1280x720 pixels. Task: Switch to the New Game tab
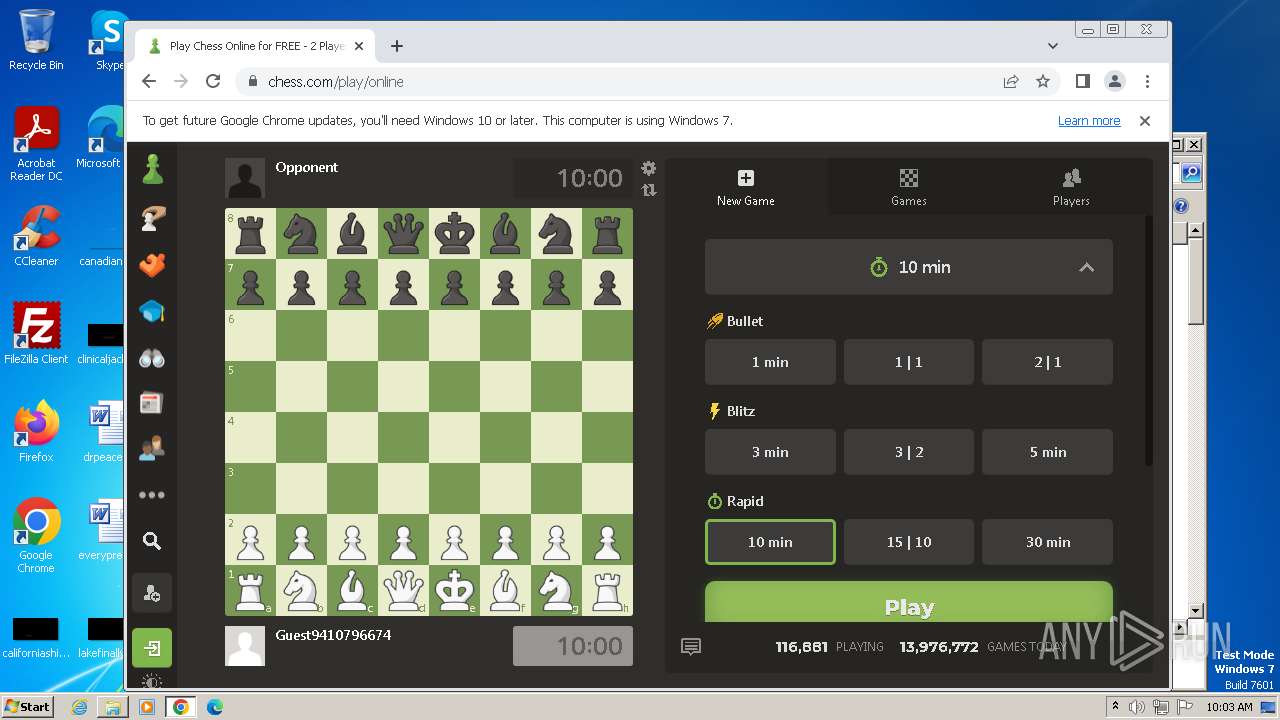coord(746,187)
